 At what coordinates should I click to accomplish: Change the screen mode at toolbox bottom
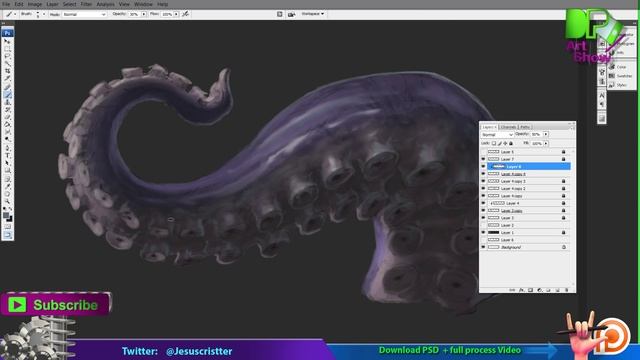pos(7,235)
